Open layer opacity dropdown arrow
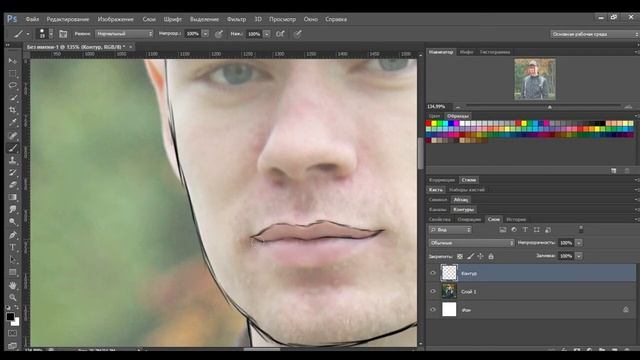The height and width of the screenshot is (360, 640). [x=579, y=243]
